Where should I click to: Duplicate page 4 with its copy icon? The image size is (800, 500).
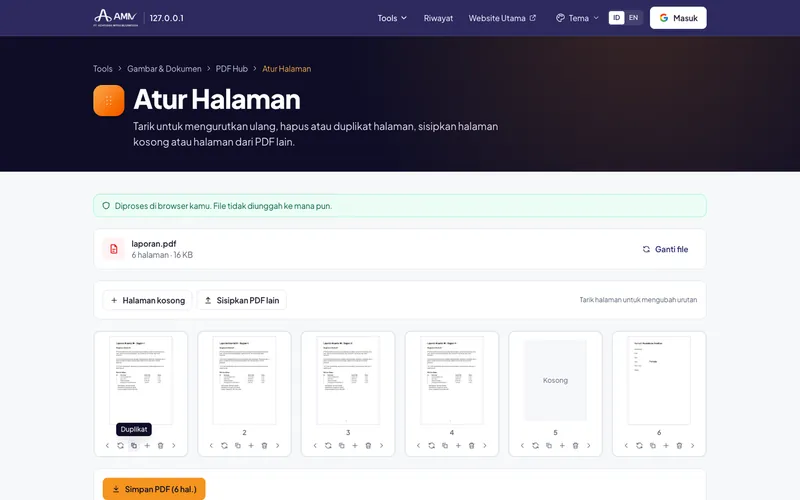point(445,445)
